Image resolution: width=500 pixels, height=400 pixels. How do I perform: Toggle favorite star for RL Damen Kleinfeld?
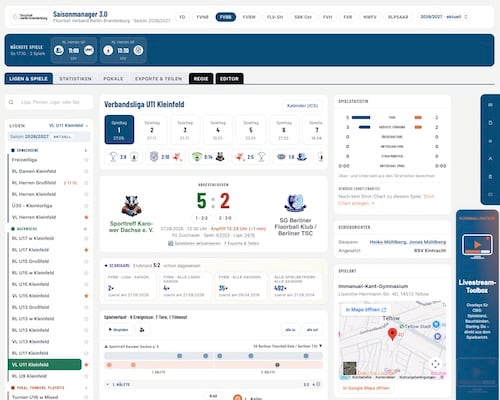coord(86,171)
